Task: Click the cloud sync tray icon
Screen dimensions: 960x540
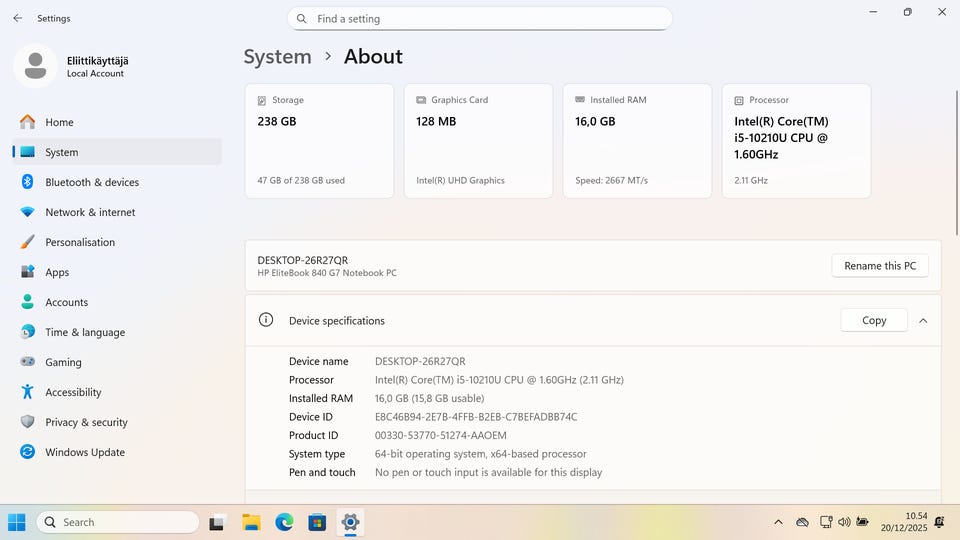Action: click(x=802, y=522)
